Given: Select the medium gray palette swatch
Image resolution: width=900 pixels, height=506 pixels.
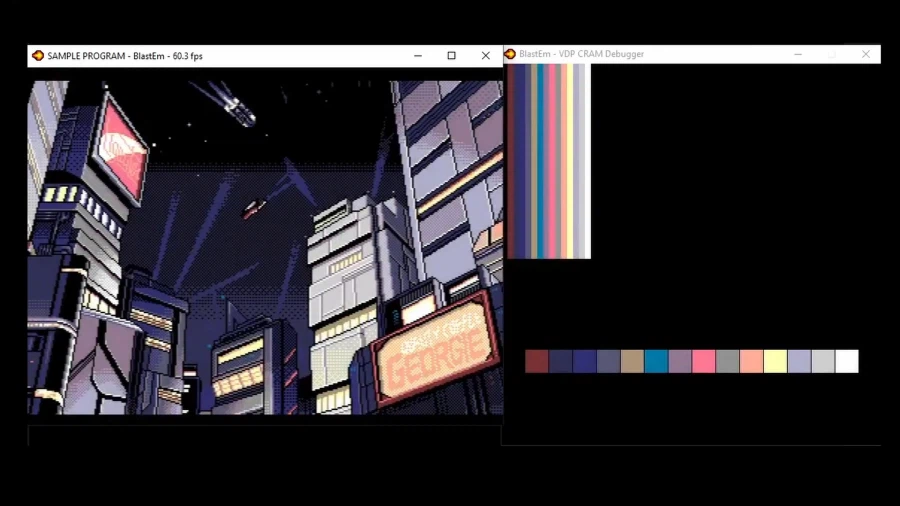Looking at the screenshot, I should coord(727,361).
